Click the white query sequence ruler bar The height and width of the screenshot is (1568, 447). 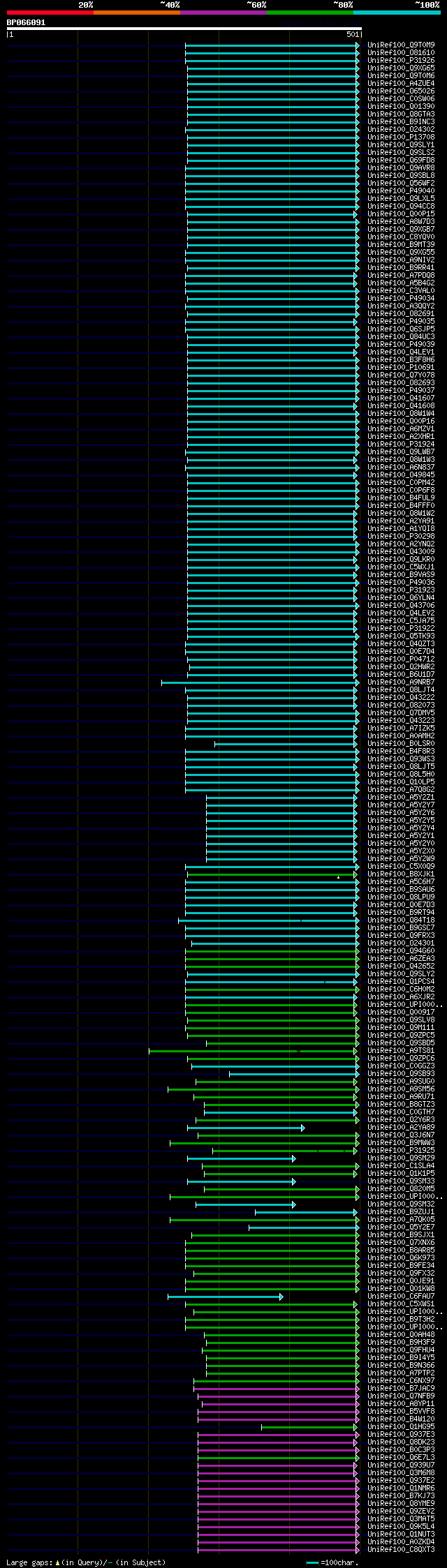[184, 29]
